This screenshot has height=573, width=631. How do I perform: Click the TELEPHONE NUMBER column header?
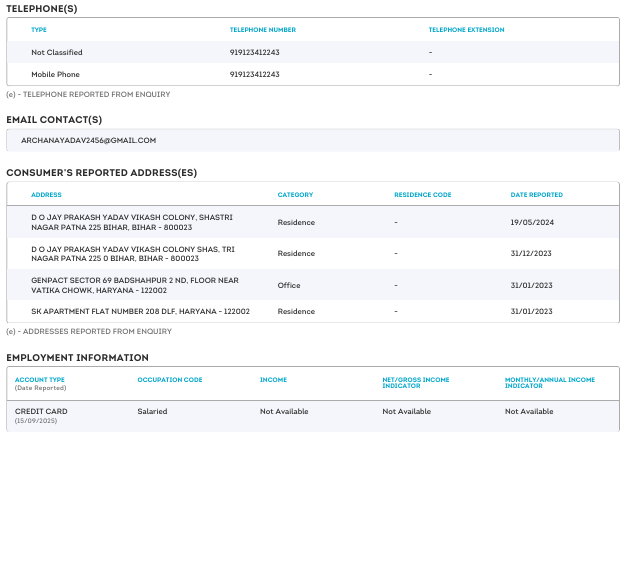[262, 30]
